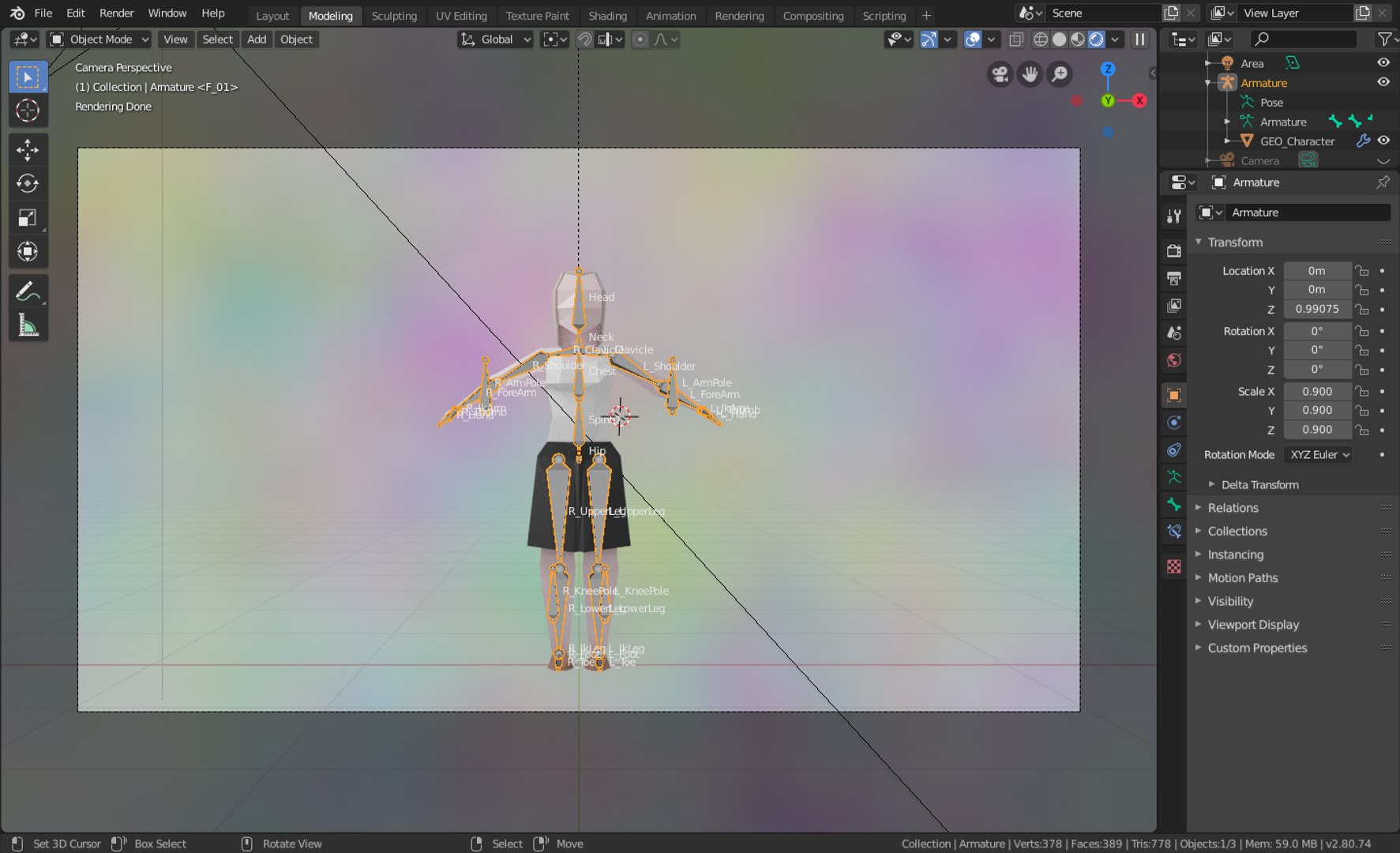Switch to the Animation workspace tab
The height and width of the screenshot is (853, 1400).
click(x=670, y=15)
